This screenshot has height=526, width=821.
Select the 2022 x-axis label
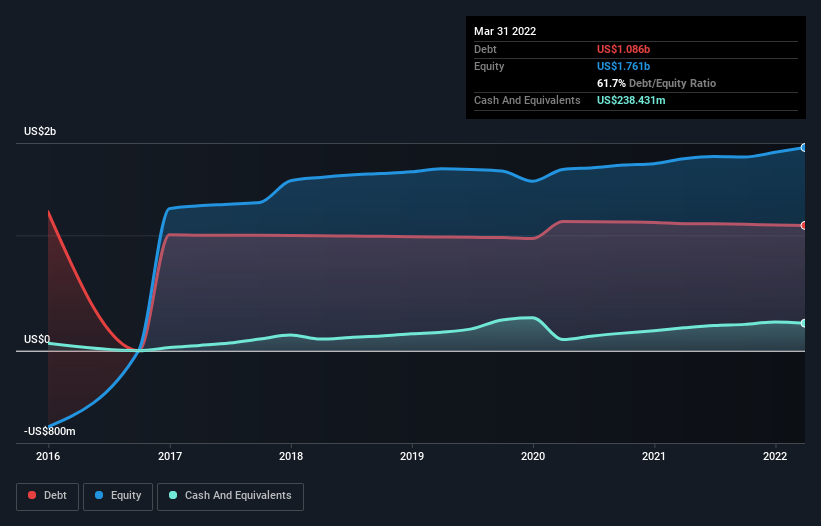click(775, 456)
